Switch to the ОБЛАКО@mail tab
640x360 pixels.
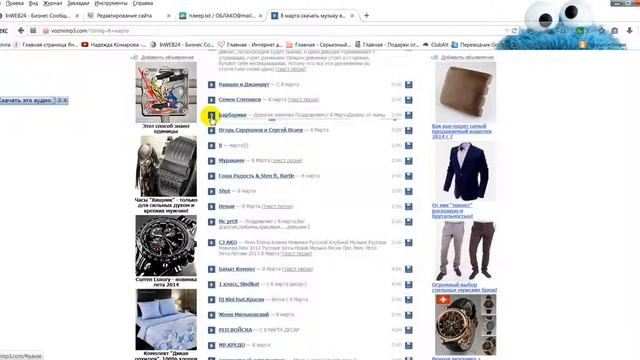click(221, 16)
